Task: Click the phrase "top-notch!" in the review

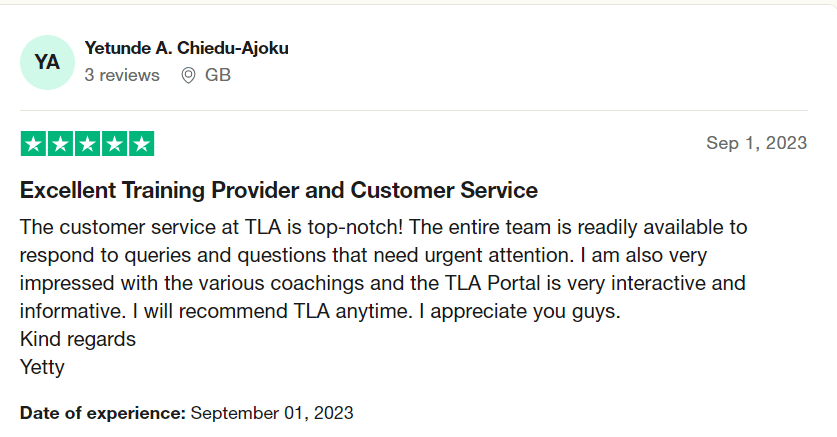Action: 356,227
